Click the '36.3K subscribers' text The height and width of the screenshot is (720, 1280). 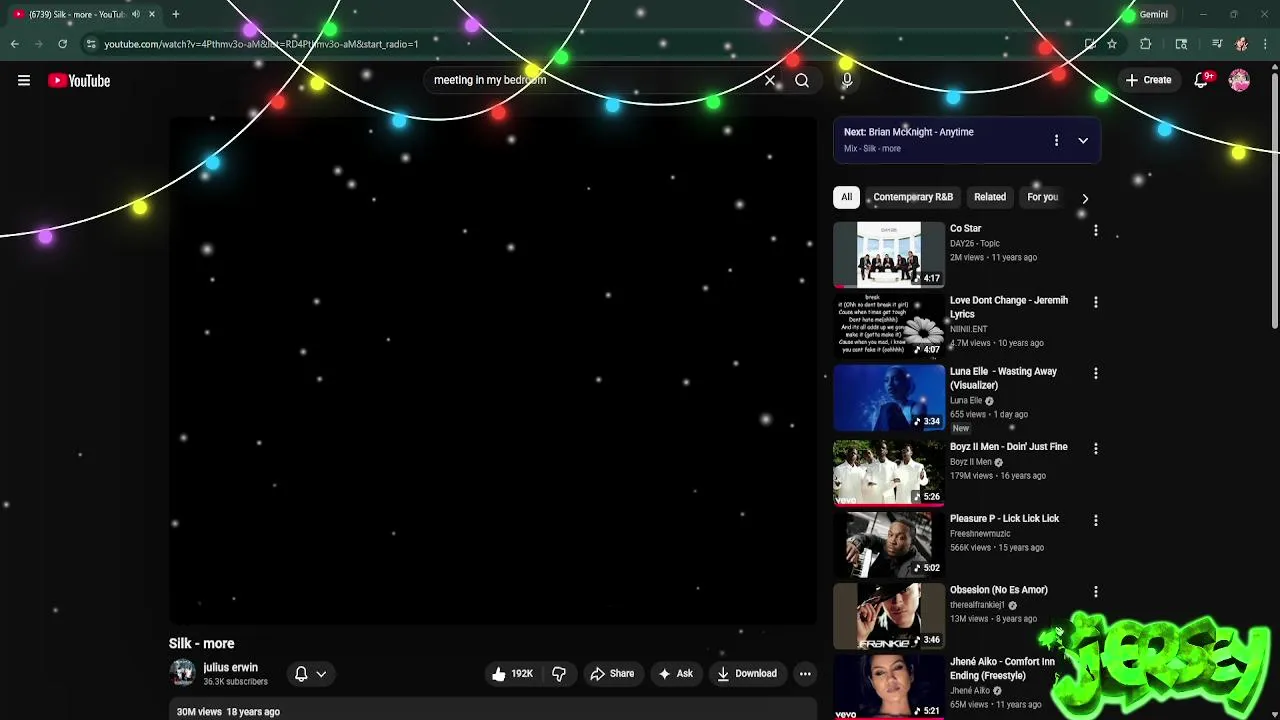click(x=235, y=682)
